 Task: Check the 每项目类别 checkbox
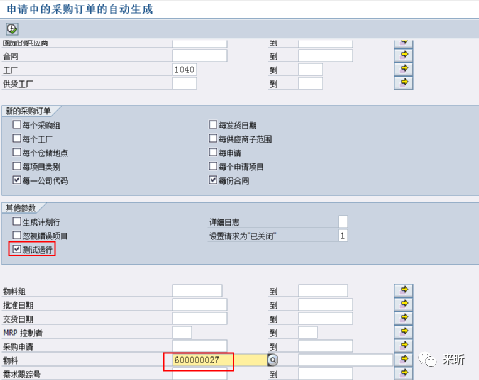pyautogui.click(x=17, y=166)
